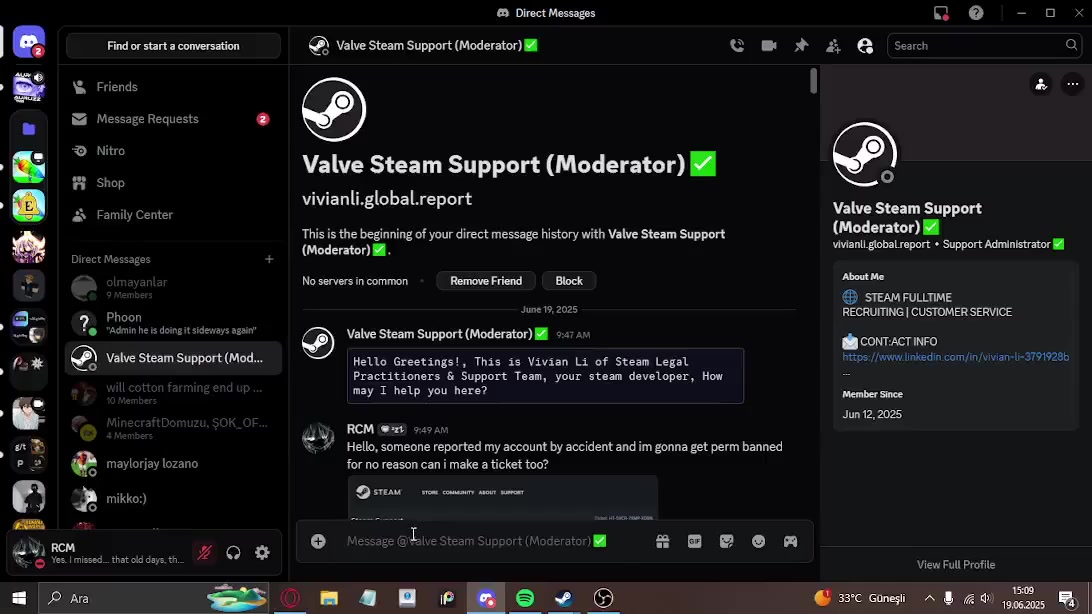This screenshot has height=614, width=1092.
Task: Add friends to DM icon
Action: pyautogui.click(x=833, y=46)
